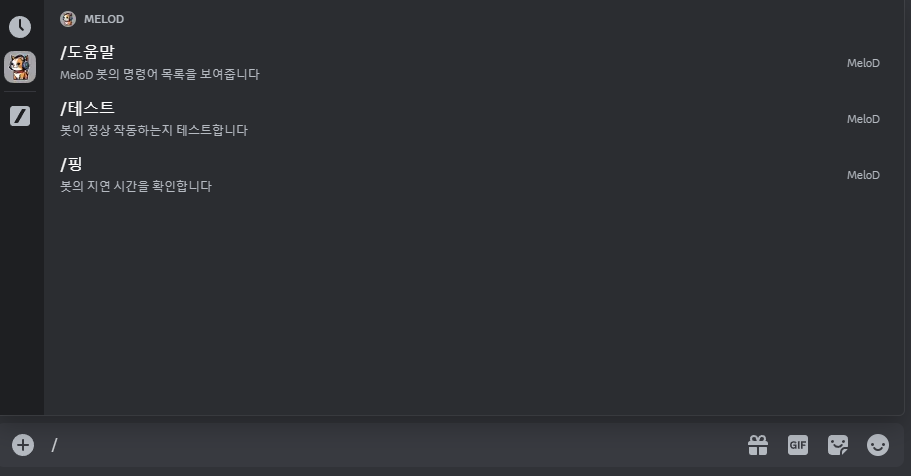Click description '봇의 지연 시간을 확인합니다'
The image size is (911, 476).
click(136, 186)
